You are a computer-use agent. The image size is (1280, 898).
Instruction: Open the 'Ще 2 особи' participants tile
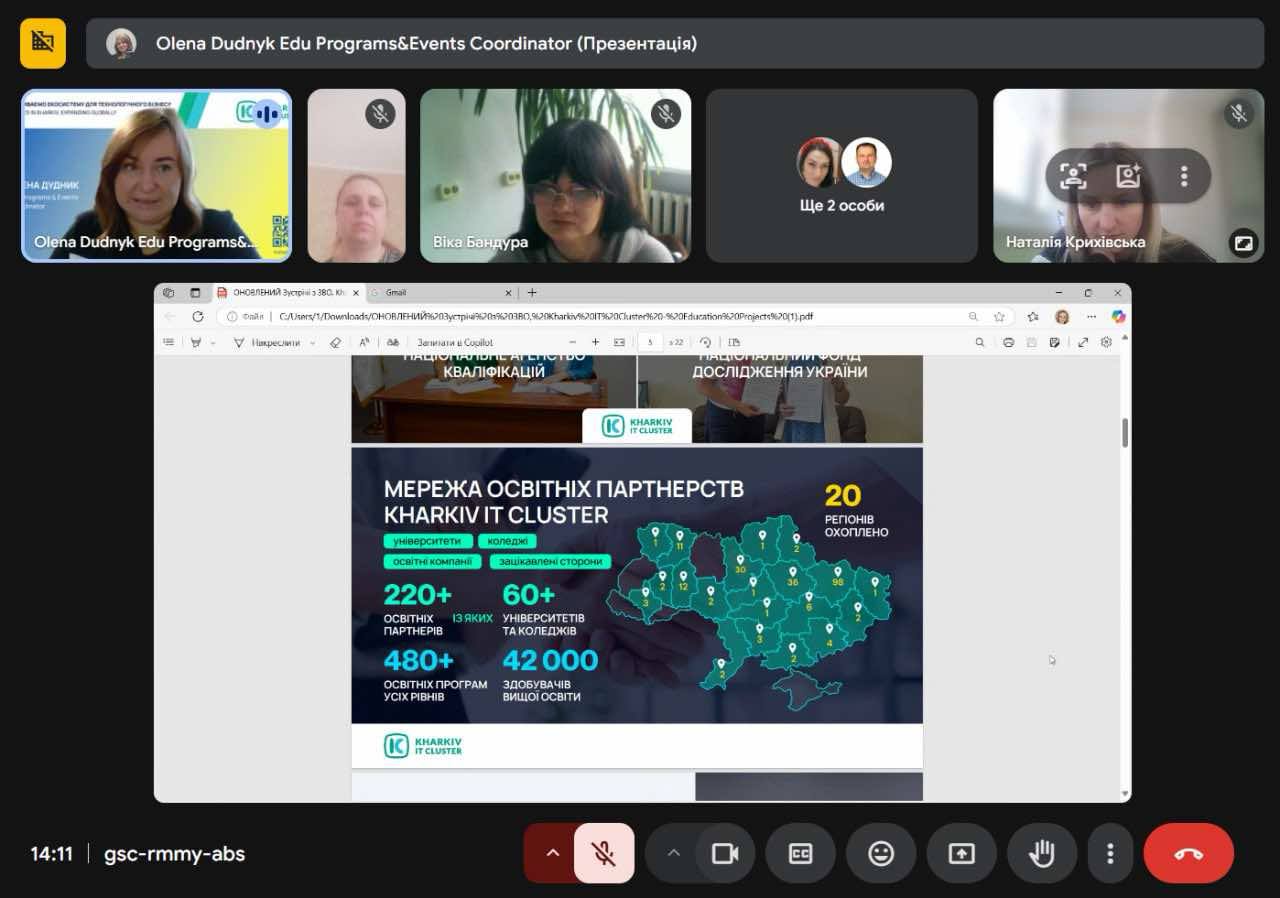[x=842, y=176]
